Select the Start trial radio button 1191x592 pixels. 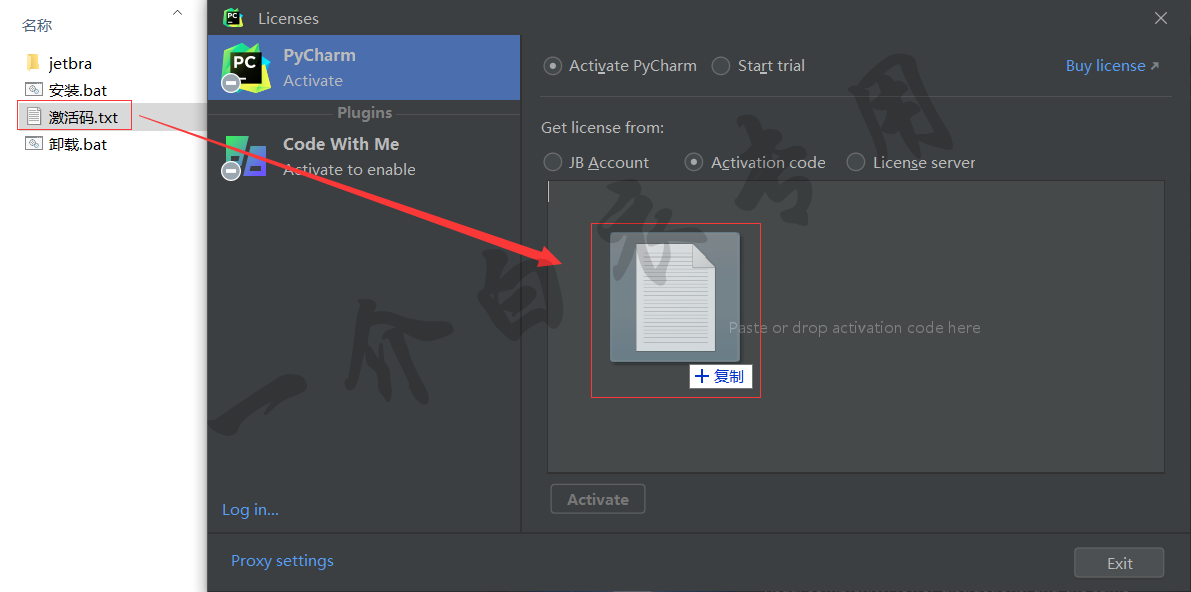[x=721, y=66]
